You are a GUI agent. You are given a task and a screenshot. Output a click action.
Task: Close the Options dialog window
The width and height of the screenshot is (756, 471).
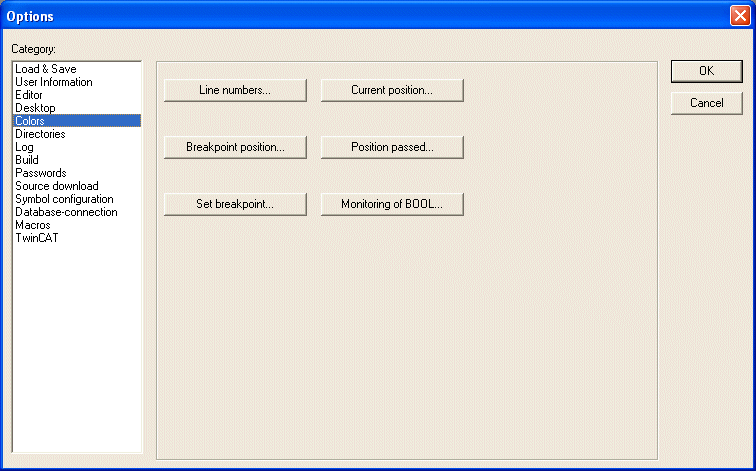coord(740,15)
